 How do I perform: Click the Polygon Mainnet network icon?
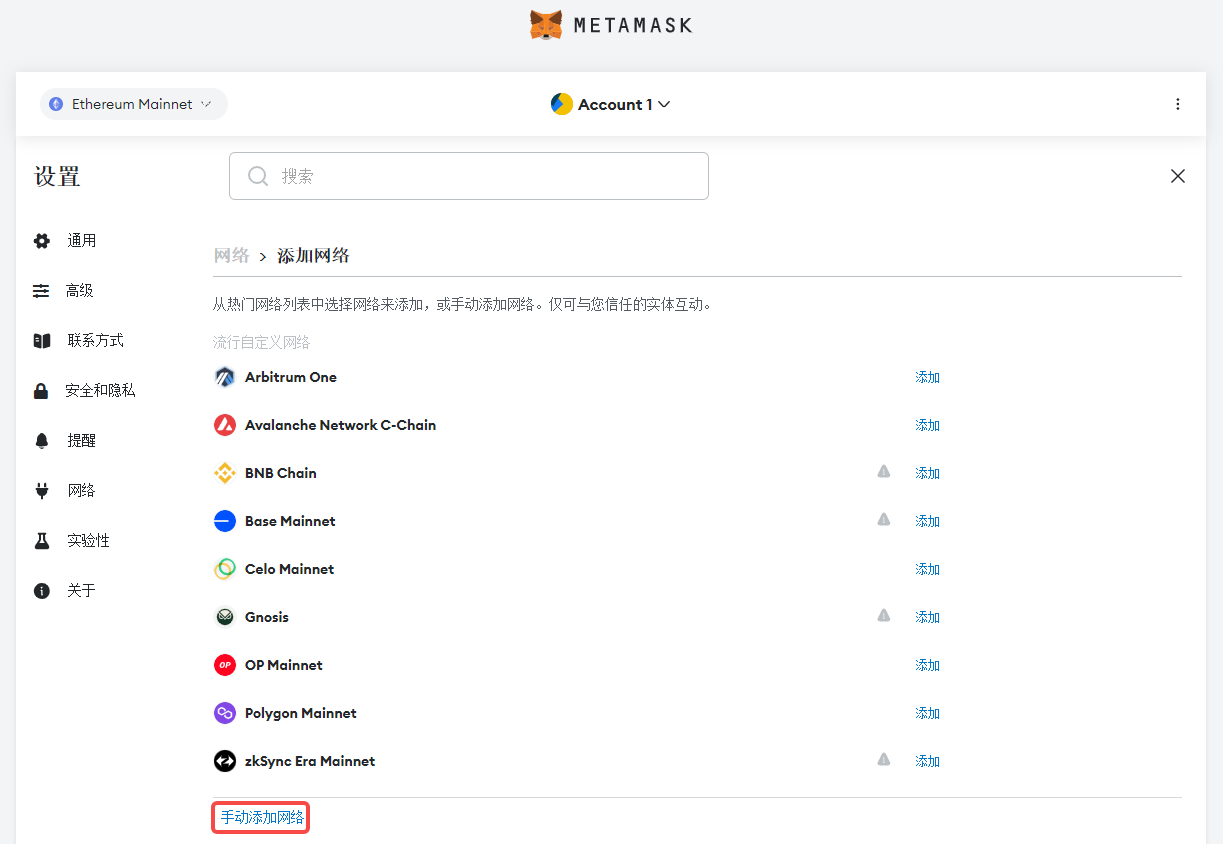pyautogui.click(x=225, y=713)
